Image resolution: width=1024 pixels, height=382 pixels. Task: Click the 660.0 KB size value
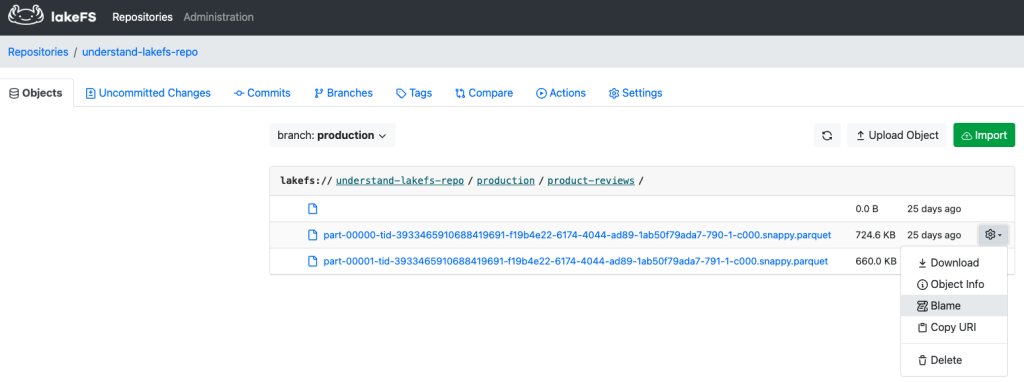click(x=876, y=261)
